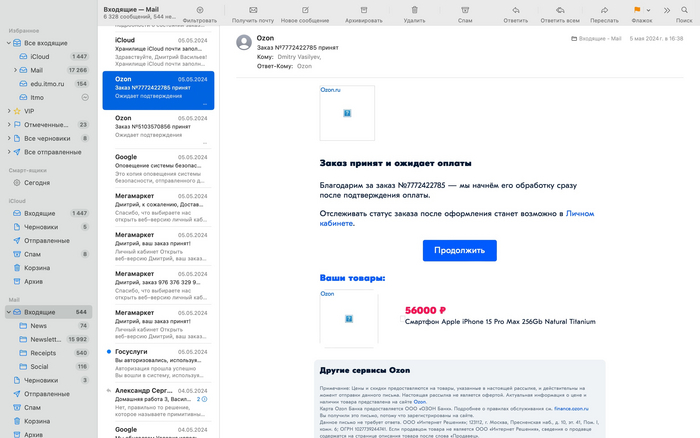700x438 pixels.
Task: Collapse the Mail Входящие folder tree
Action: [x=8, y=312]
